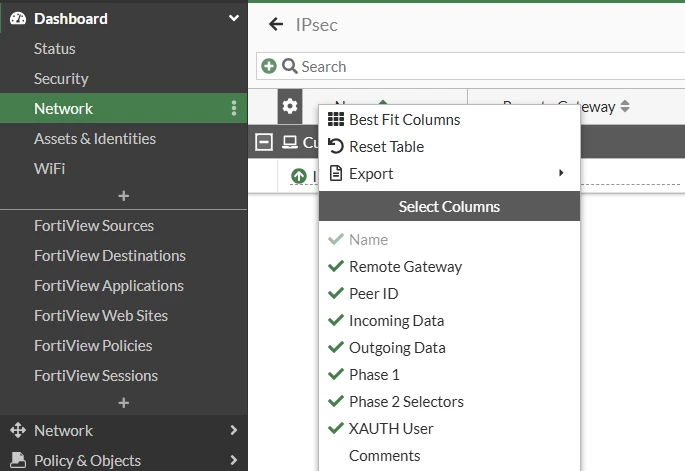Add monitor with plus below FortiView Sessions
Screen dimensions: 685x471
pyautogui.click(x=124, y=402)
